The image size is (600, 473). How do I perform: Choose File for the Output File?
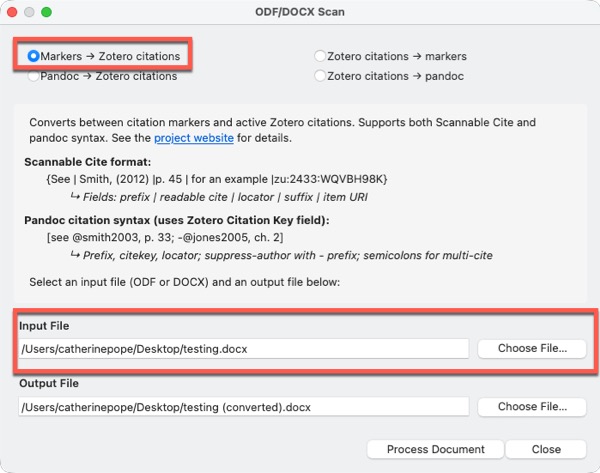pos(532,406)
